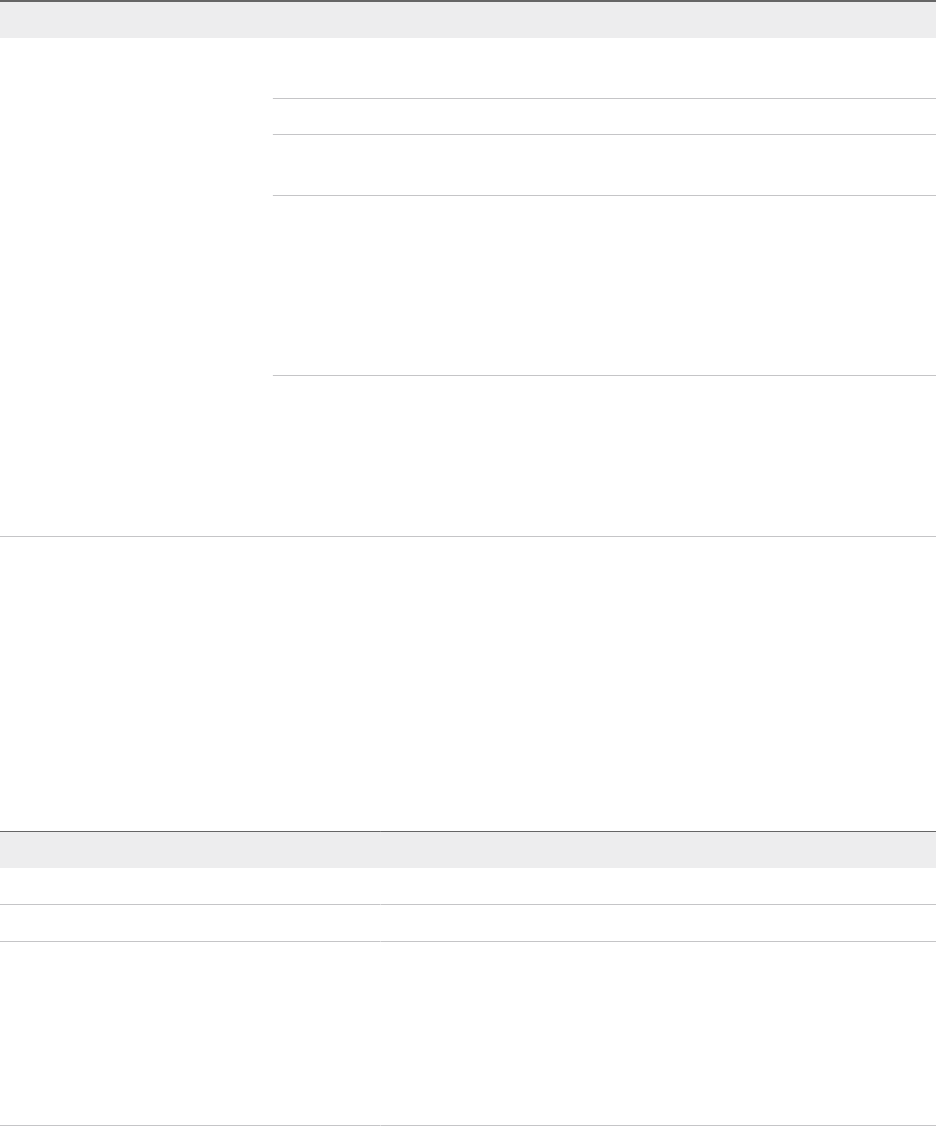Image resolution: width=936 pixels, height=1126 pixels.
Task: Select the last sub-row above the upper table's bottom border
Action: click(x=604, y=455)
